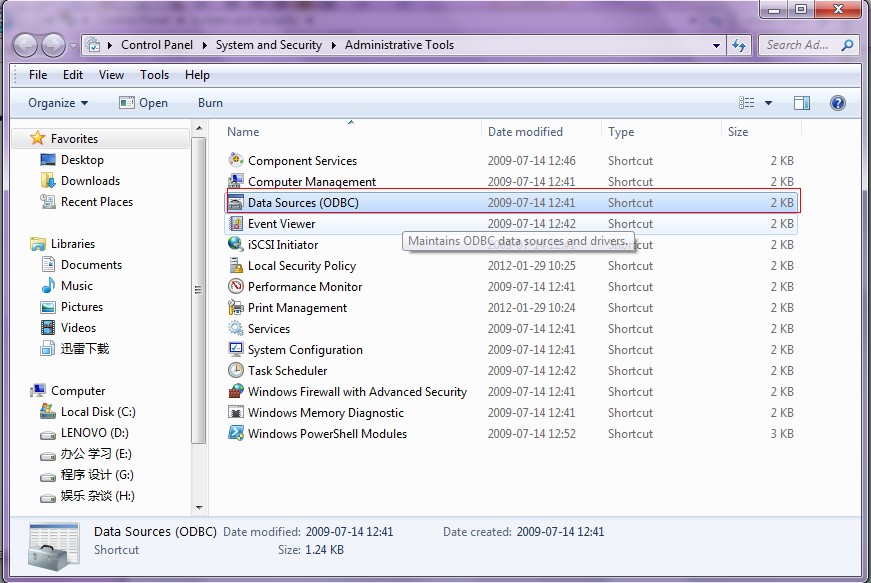Image resolution: width=871 pixels, height=583 pixels.
Task: Click the Print Management icon
Action: click(236, 307)
